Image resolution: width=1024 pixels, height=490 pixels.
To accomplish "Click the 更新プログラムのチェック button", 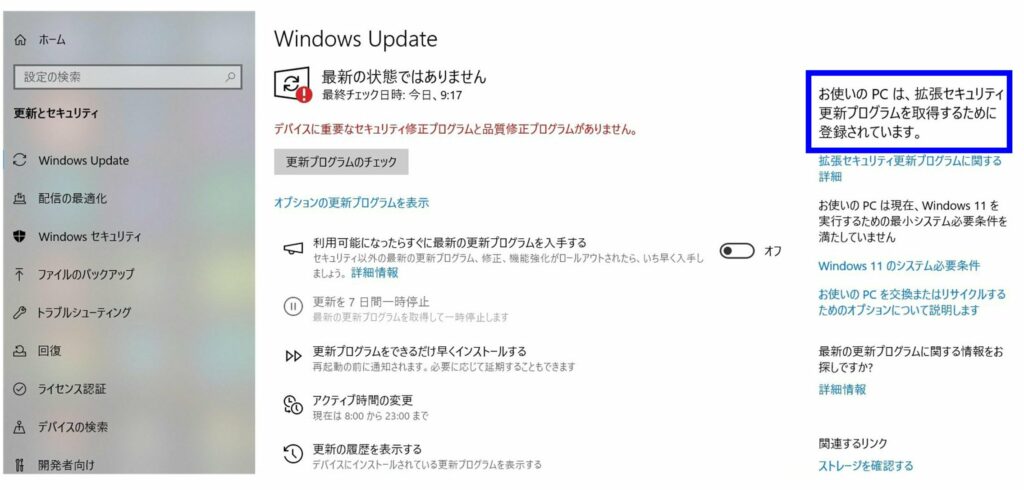I will tap(341, 162).
